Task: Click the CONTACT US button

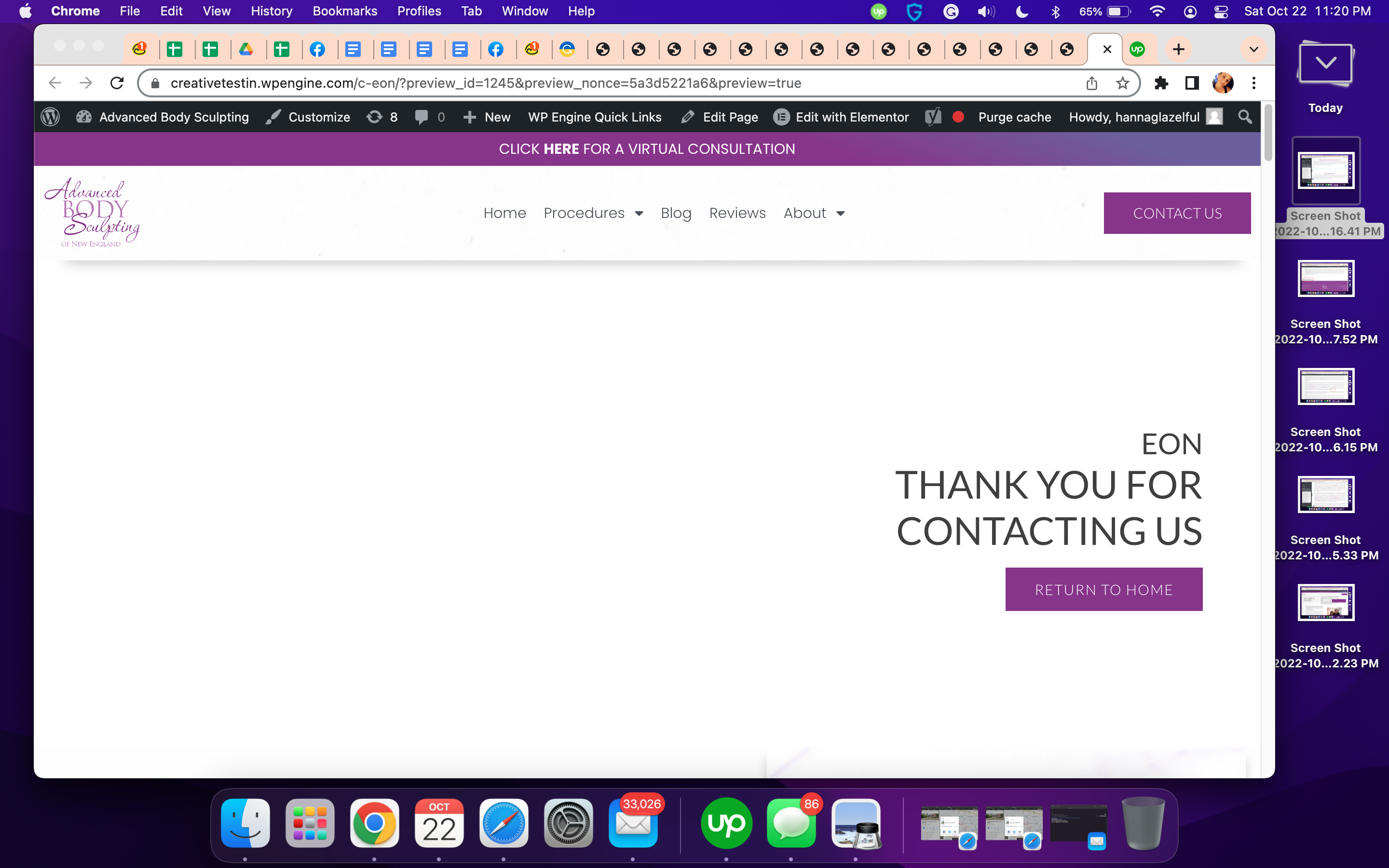Action: (1177, 213)
